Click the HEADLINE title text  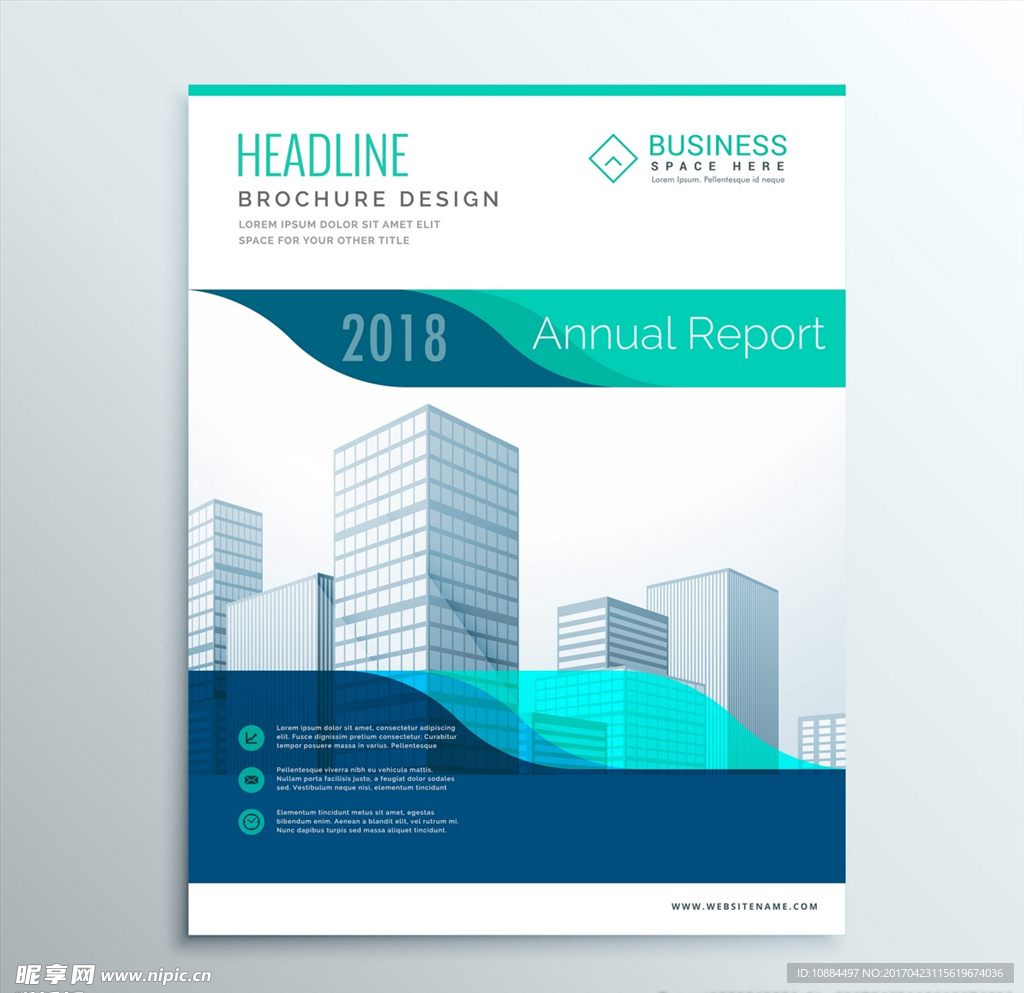[x=323, y=155]
